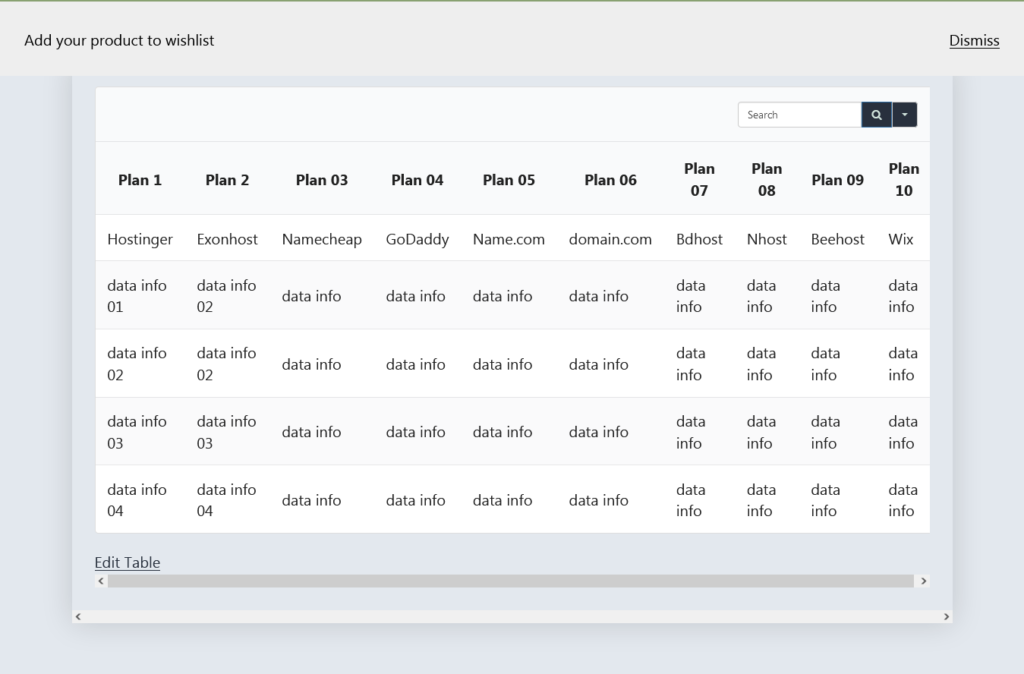Click the magnifying glass search icon
This screenshot has height=674, width=1024.
click(876, 114)
